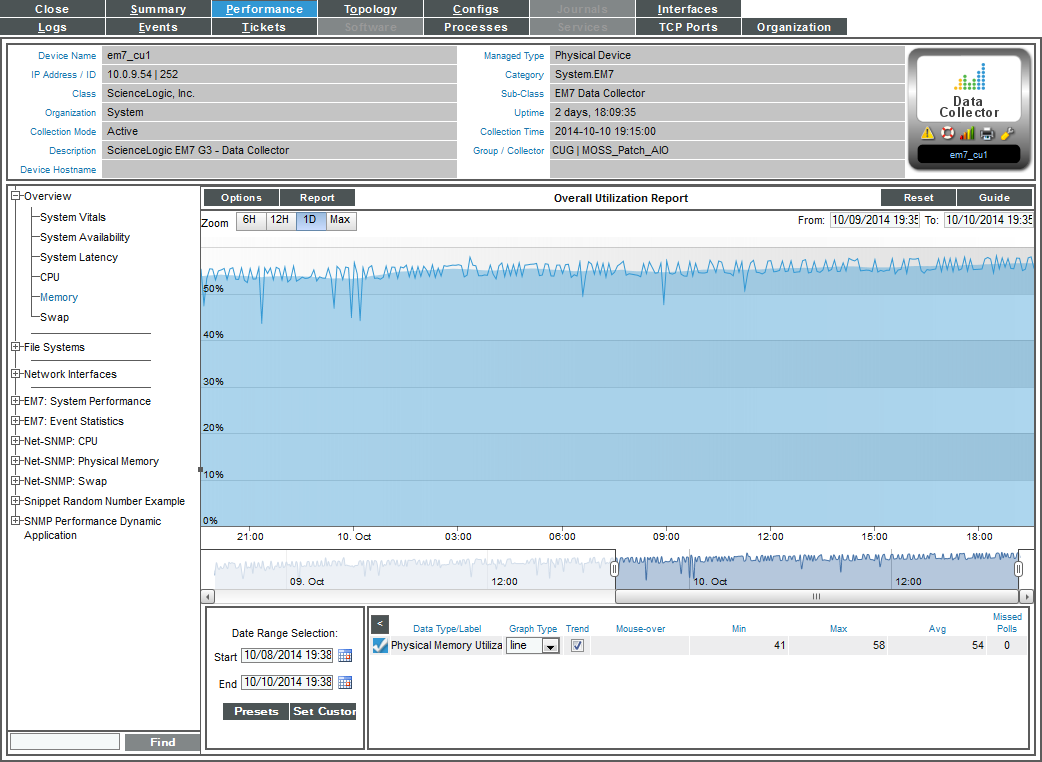The height and width of the screenshot is (762, 1042).
Task: Toggle the Trend checkbox
Action: click(x=577, y=645)
